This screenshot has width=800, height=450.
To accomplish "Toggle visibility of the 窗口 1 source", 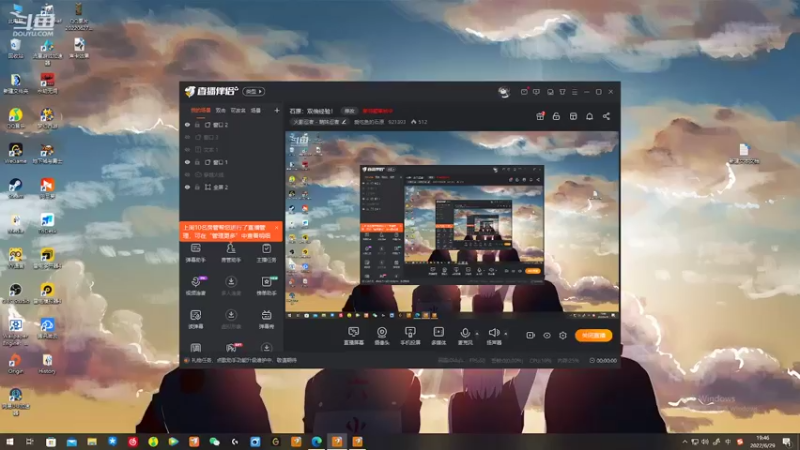I will pyautogui.click(x=187, y=162).
